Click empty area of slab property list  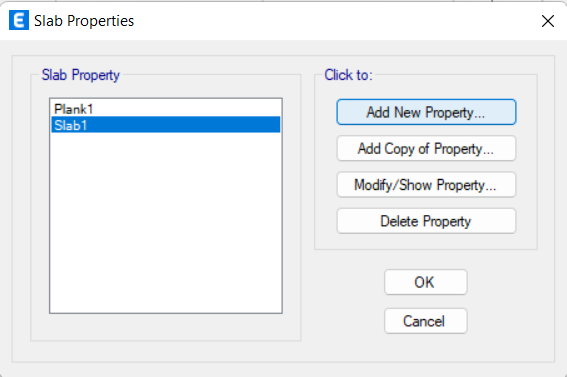pyautogui.click(x=166, y=222)
